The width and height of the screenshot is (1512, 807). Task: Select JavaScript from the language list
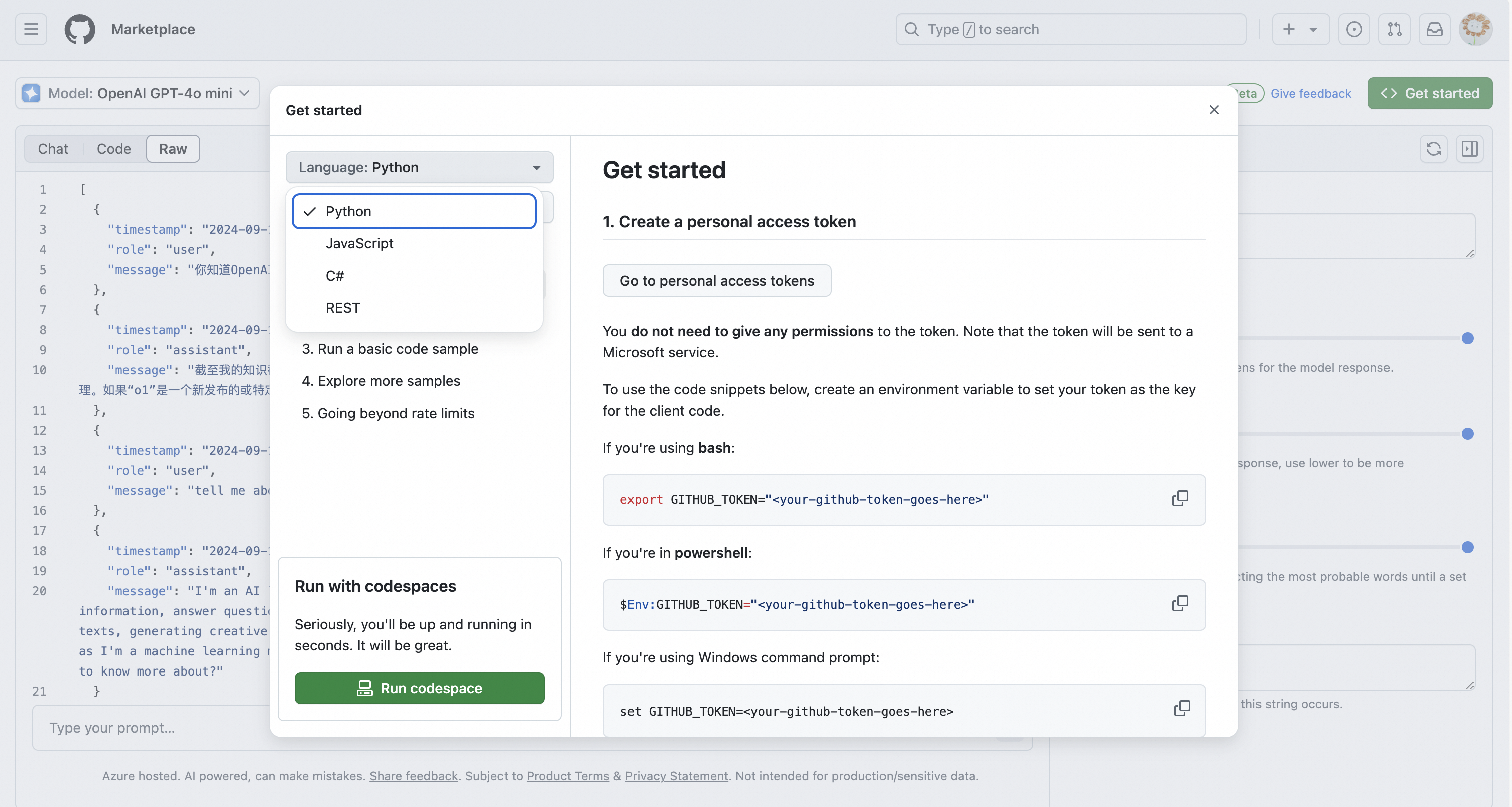(359, 243)
